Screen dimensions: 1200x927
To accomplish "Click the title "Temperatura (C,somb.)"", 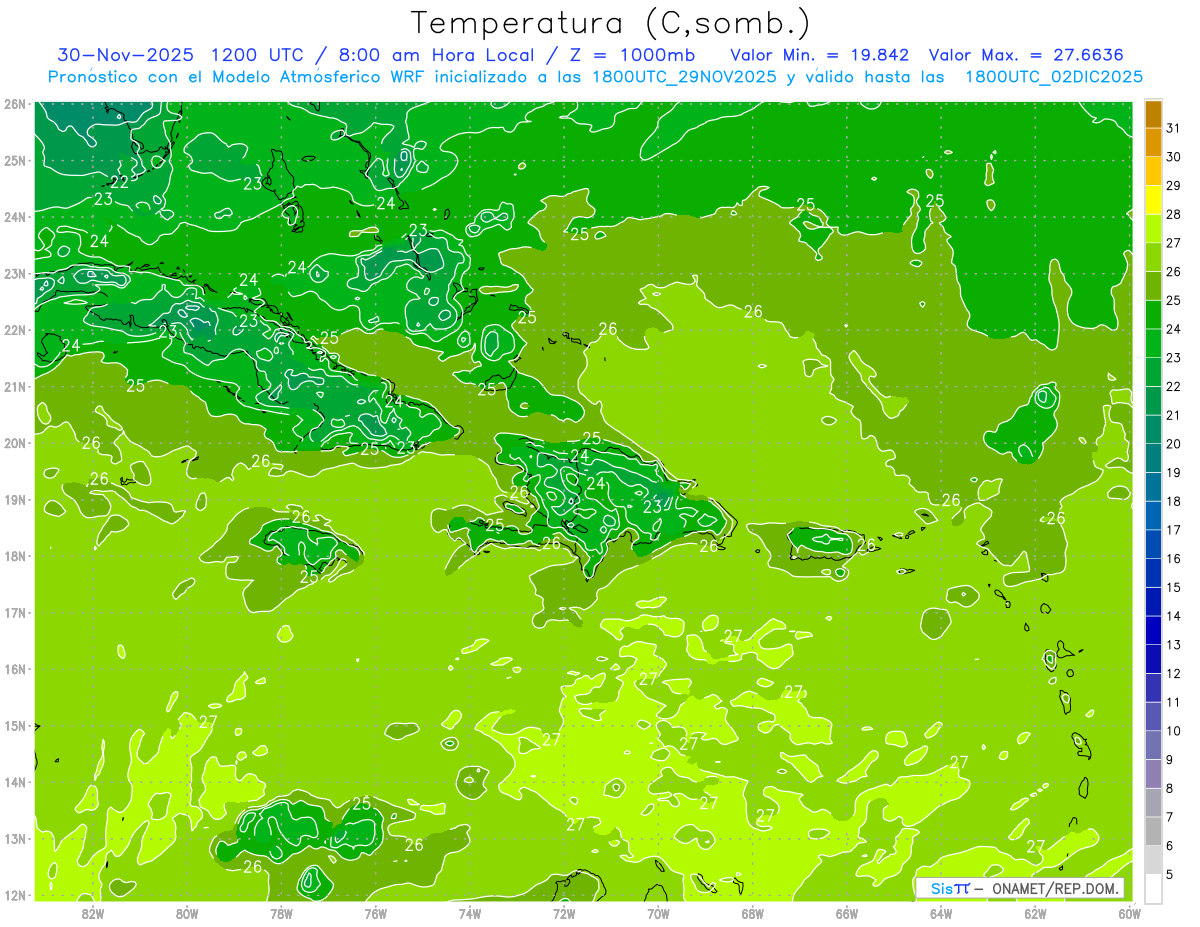I will (611, 23).
